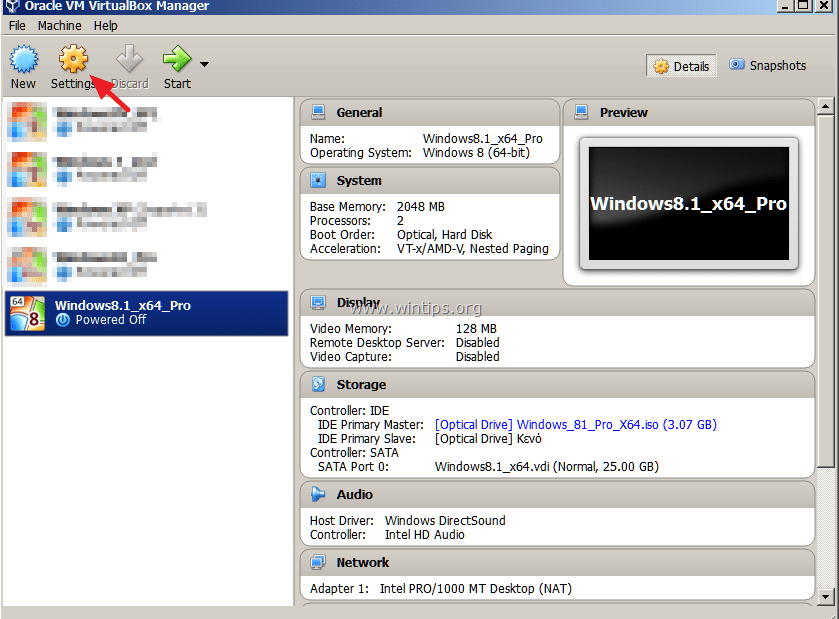The height and width of the screenshot is (619, 839).
Task: Open the General section header link
Action: (x=359, y=112)
